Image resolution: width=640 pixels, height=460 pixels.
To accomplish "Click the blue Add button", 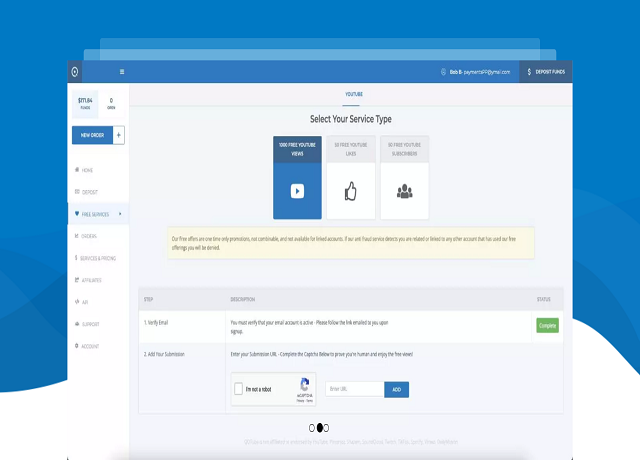I will (x=396, y=389).
